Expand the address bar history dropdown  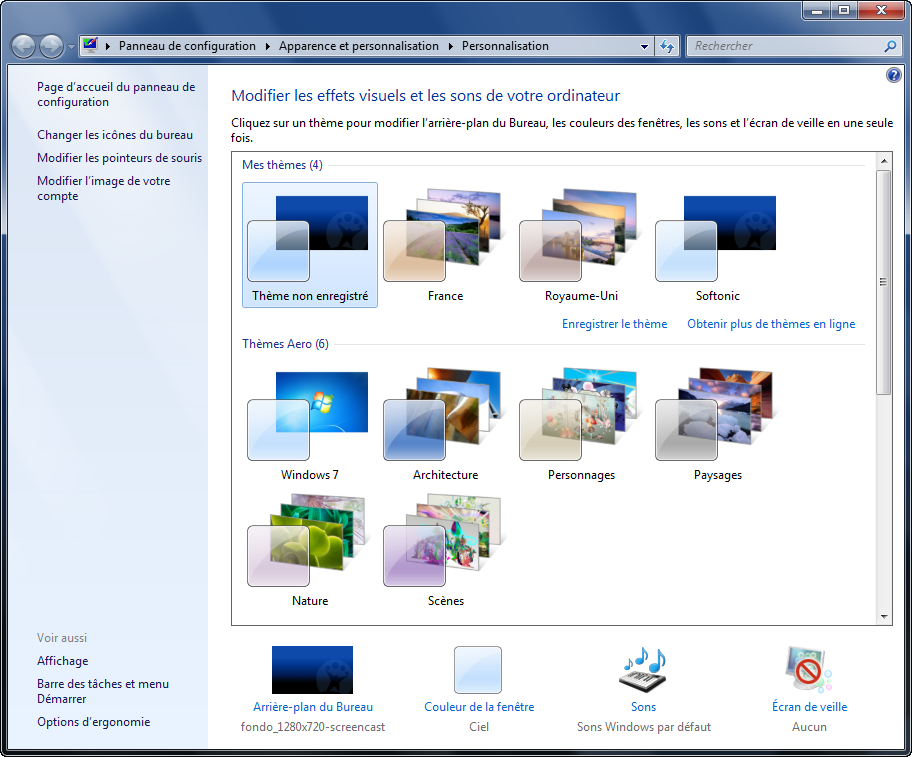[x=645, y=46]
